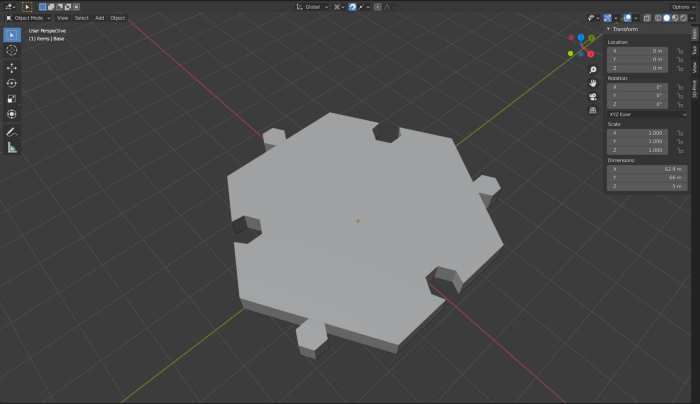700x404 pixels.
Task: Click the active tool select-box header icon
Action: [x=27, y=7]
